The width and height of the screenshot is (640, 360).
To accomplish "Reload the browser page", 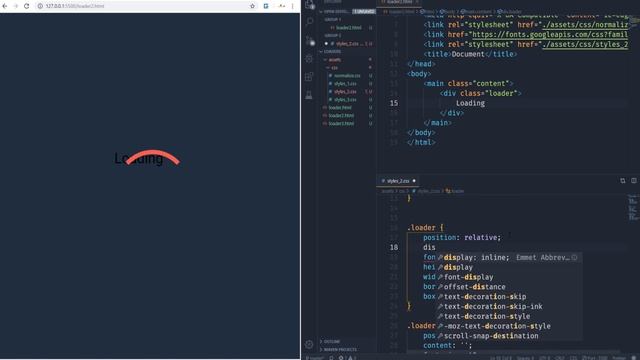I will (27, 6).
